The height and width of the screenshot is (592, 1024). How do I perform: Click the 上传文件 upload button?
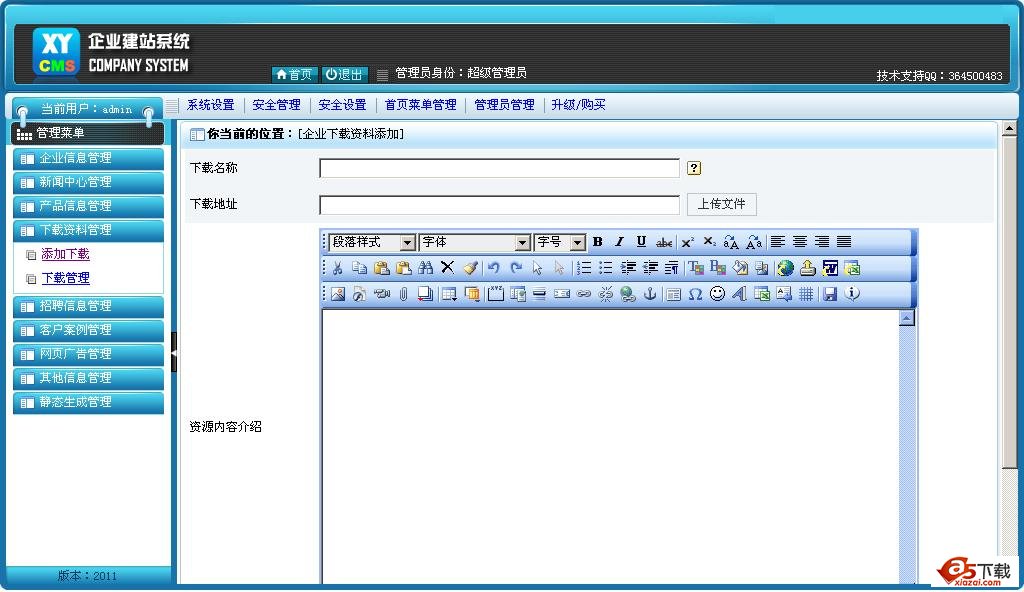721,204
